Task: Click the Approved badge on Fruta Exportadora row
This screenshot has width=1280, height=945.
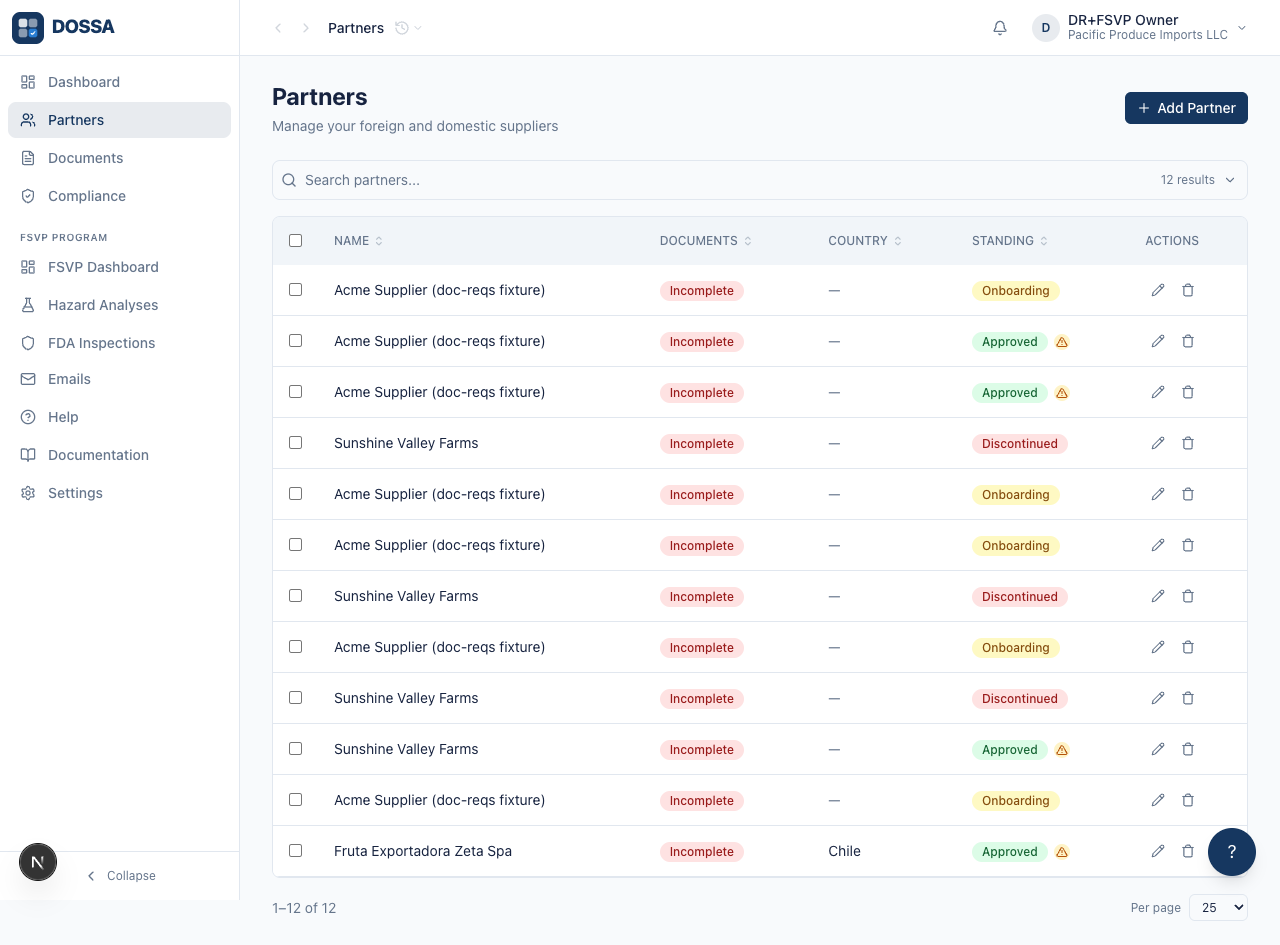Action: tap(1010, 852)
